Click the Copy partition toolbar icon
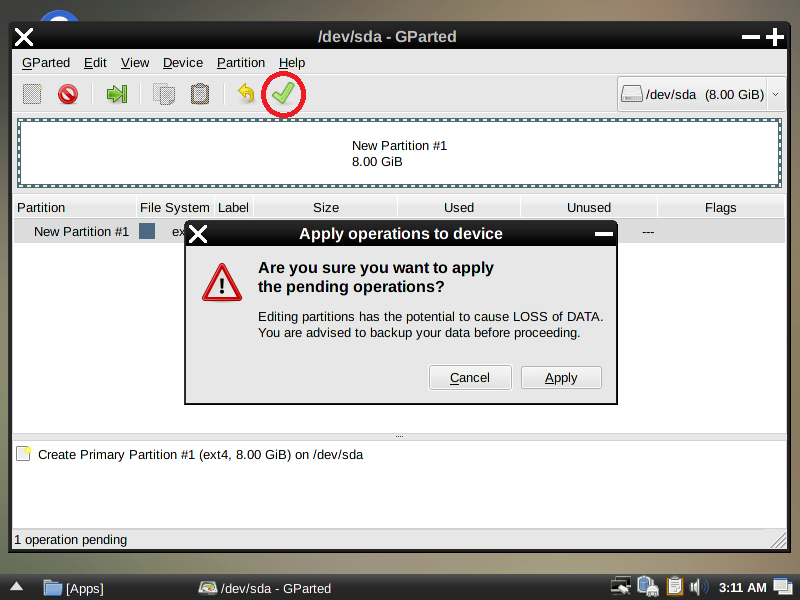This screenshot has height=600, width=800. click(x=164, y=94)
